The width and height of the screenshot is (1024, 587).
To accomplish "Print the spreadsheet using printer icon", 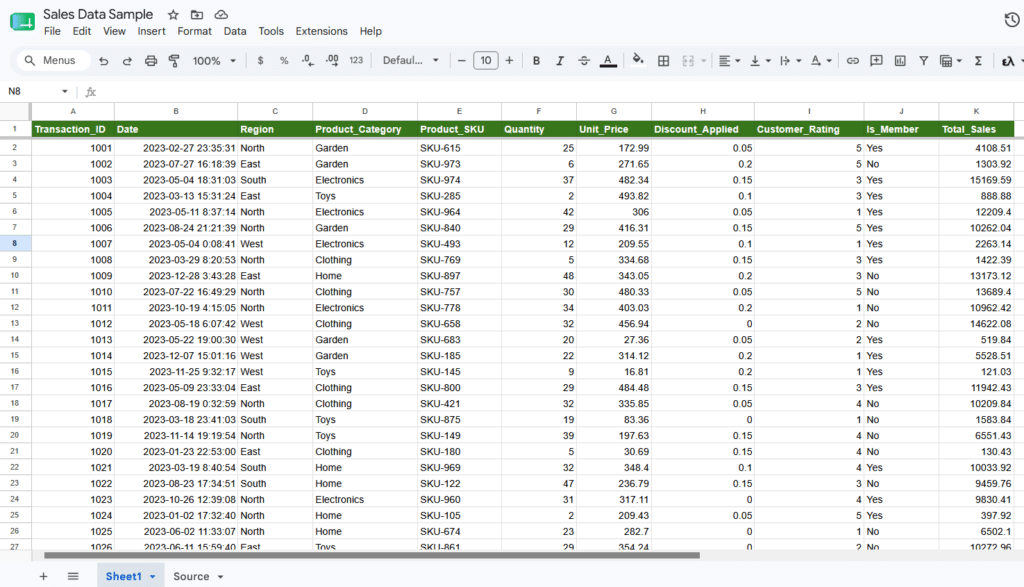I will pyautogui.click(x=151, y=61).
